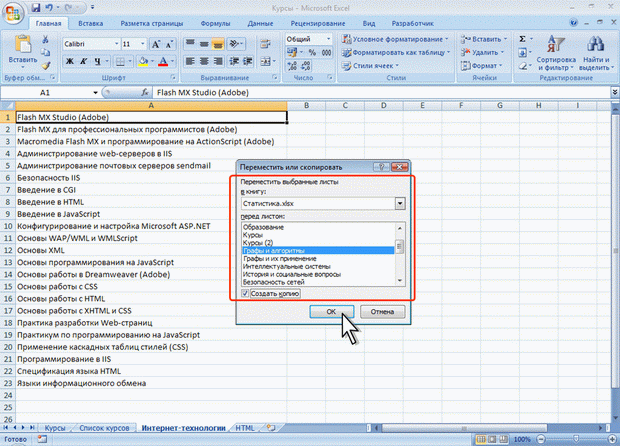Open the 'в книгу' workbook dropdown
Viewport: 620px width, 446px height.
tap(399, 203)
